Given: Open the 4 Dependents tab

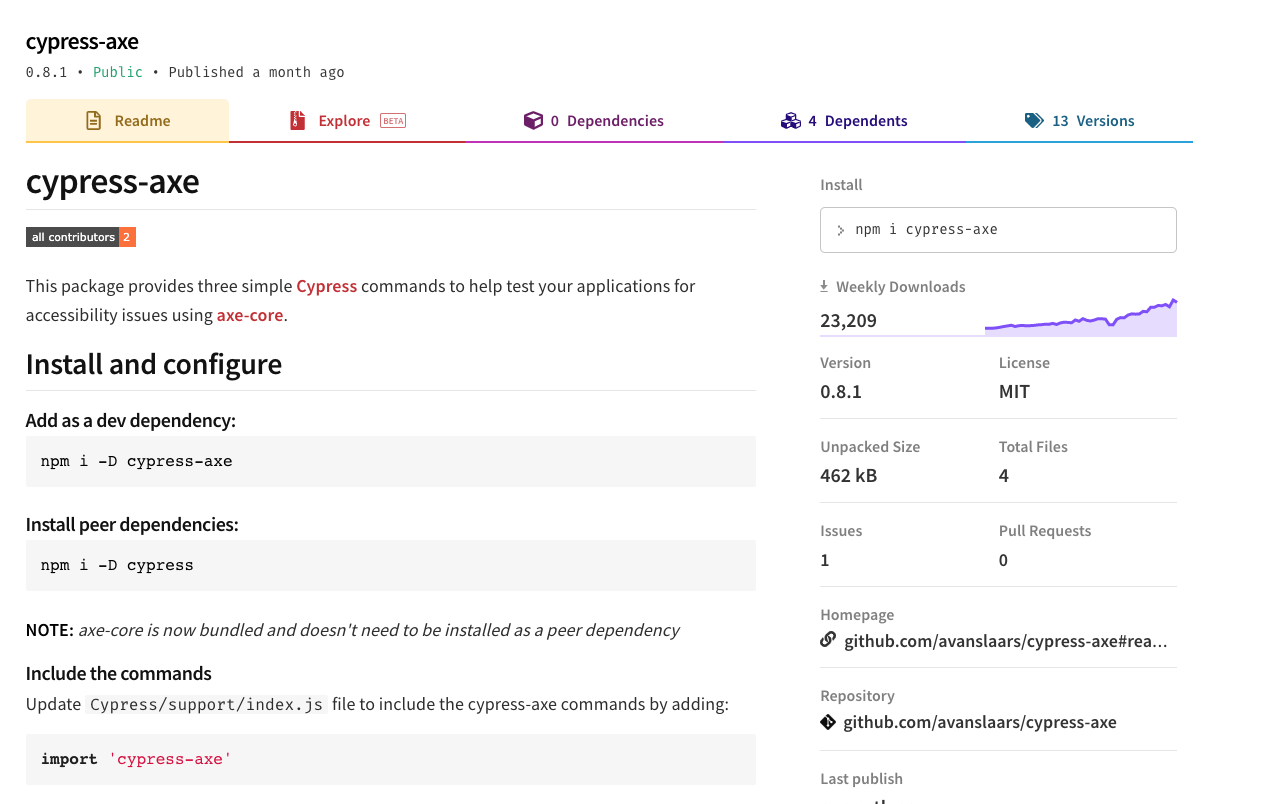Looking at the screenshot, I should pyautogui.click(x=844, y=121).
